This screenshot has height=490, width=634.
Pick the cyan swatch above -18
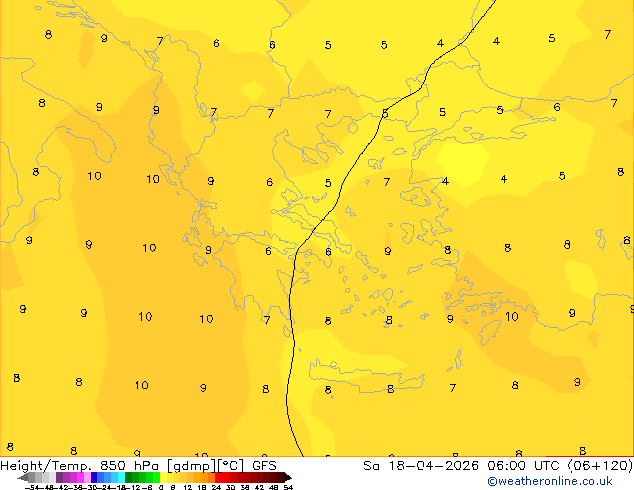pyautogui.click(x=121, y=477)
